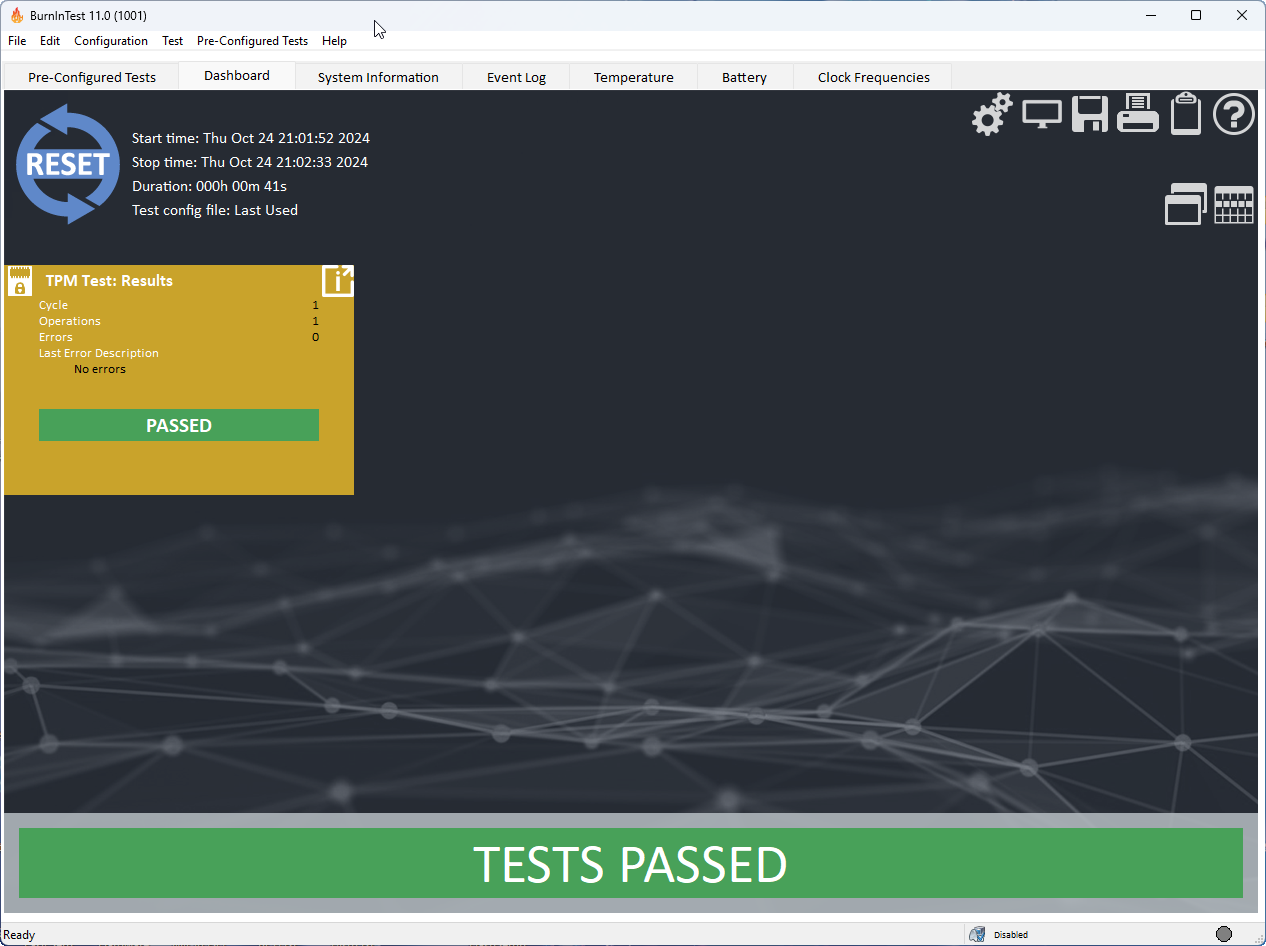Viewport: 1266px width, 946px height.
Task: Open the Edit menu
Action: tap(50, 41)
